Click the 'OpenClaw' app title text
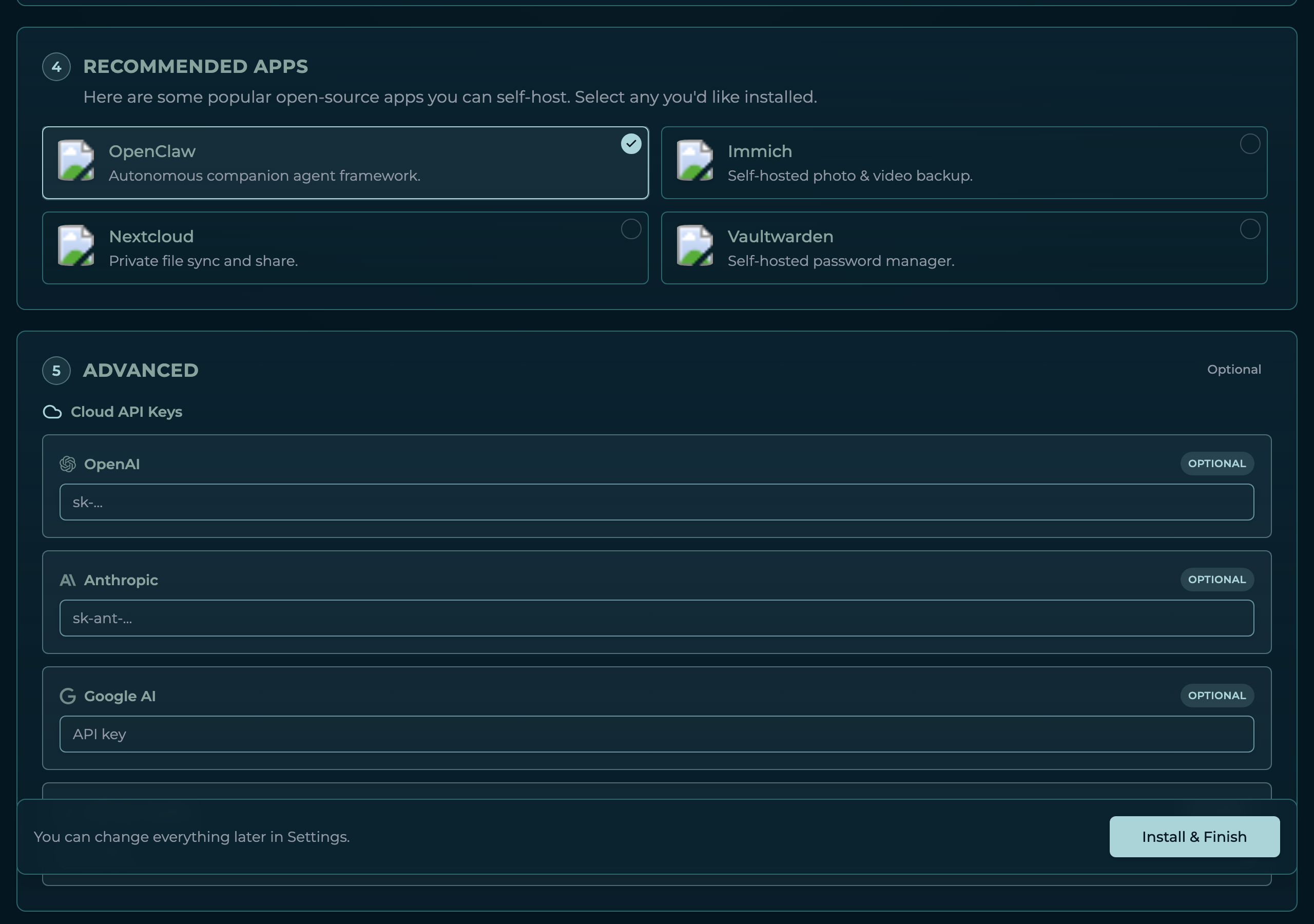This screenshot has height=924, width=1314. coord(152,151)
